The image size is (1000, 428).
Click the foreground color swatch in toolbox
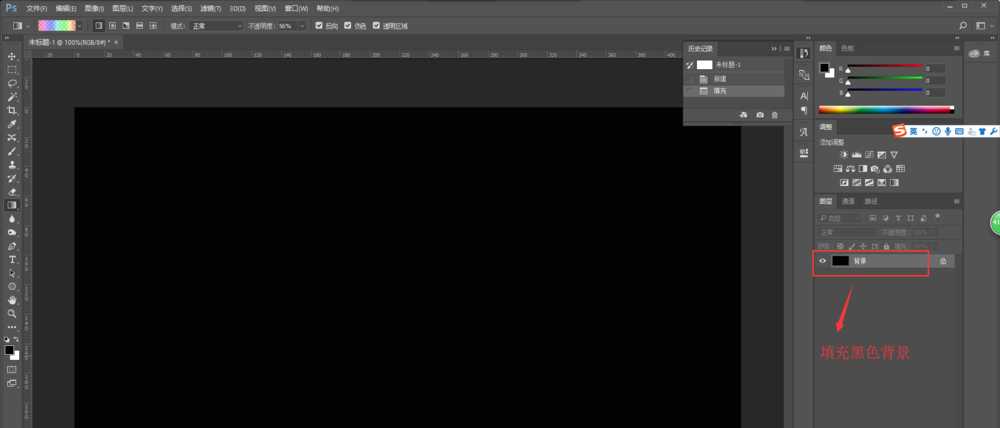(x=9, y=350)
